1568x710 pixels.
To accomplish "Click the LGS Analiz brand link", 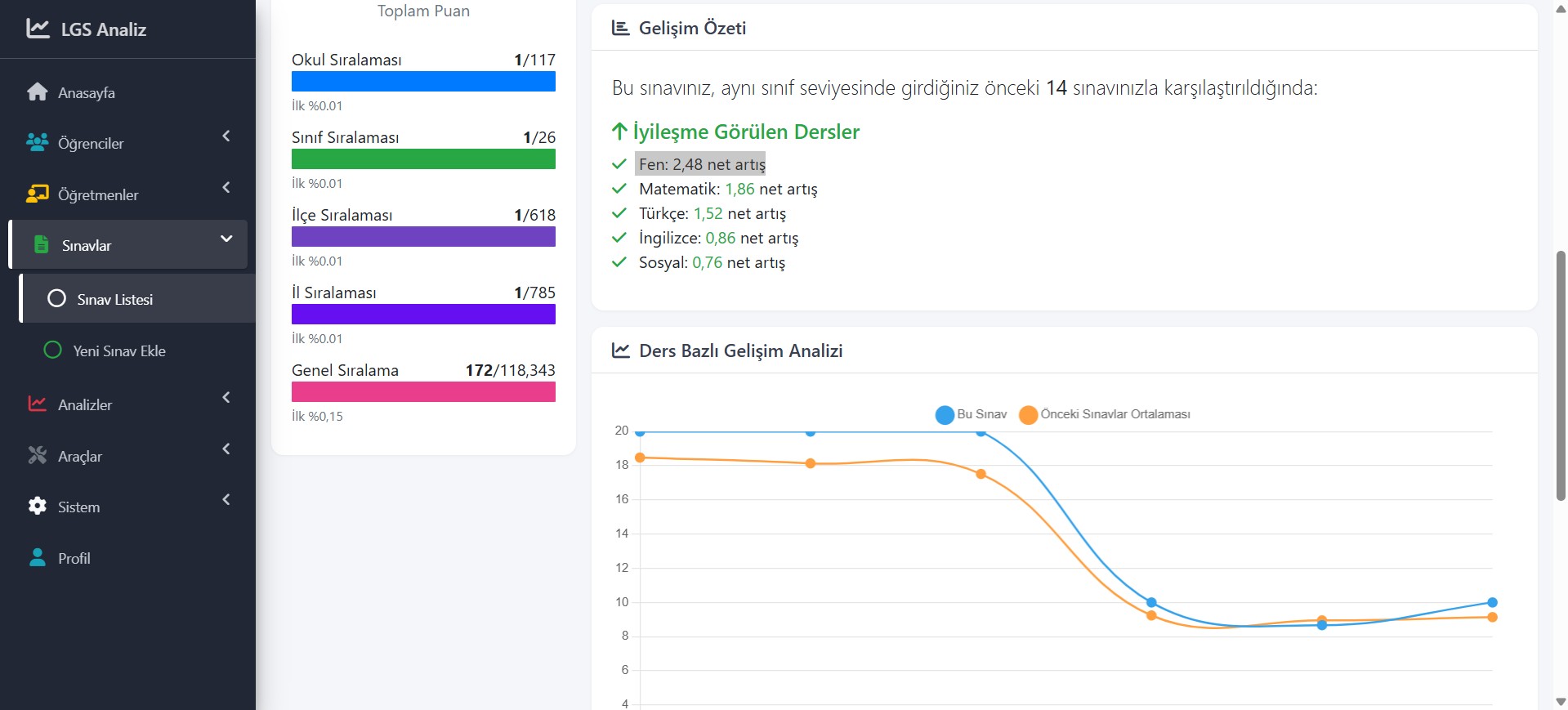I will pos(103,29).
